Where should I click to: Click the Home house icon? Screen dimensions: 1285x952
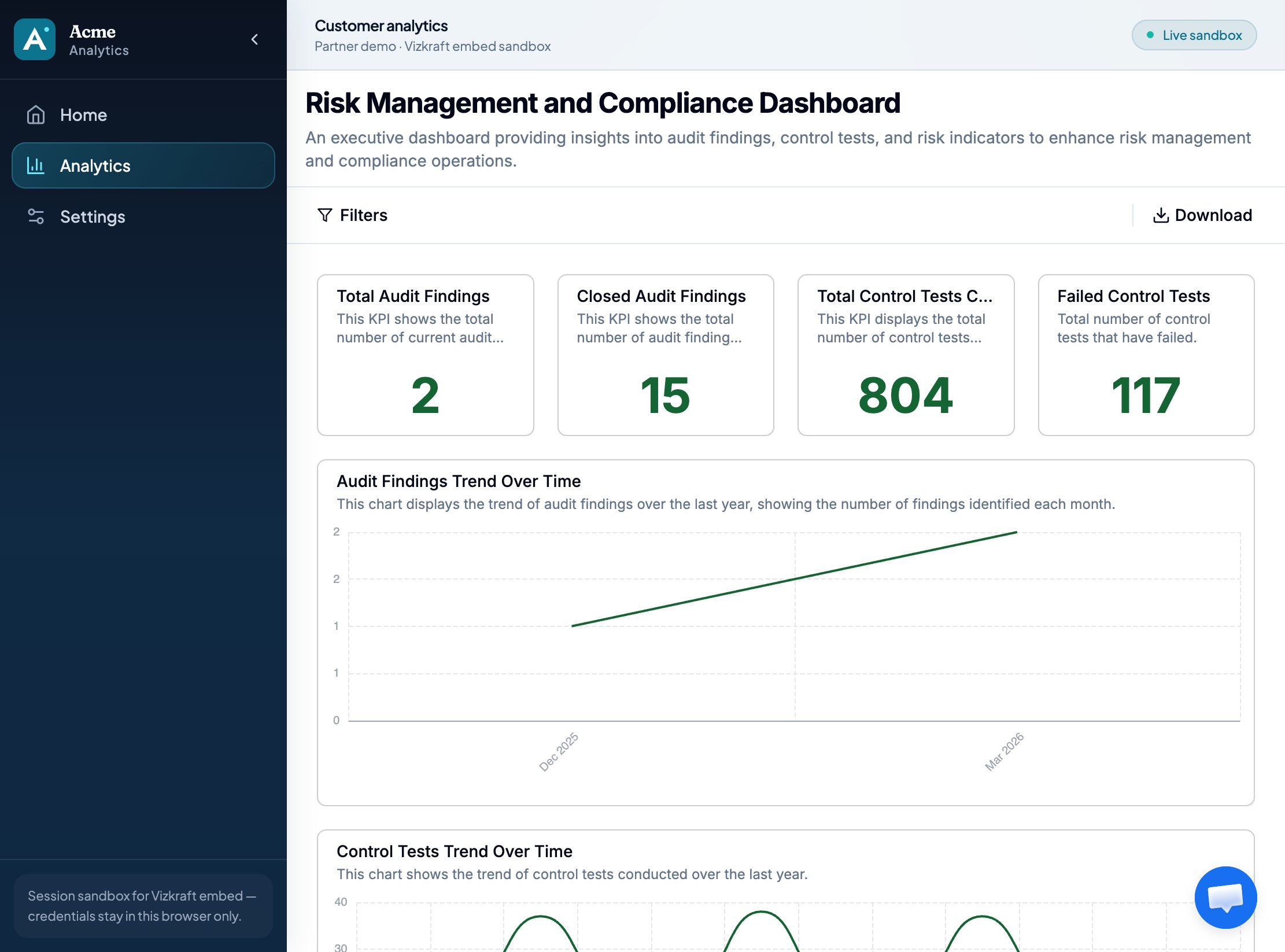pyautogui.click(x=36, y=115)
